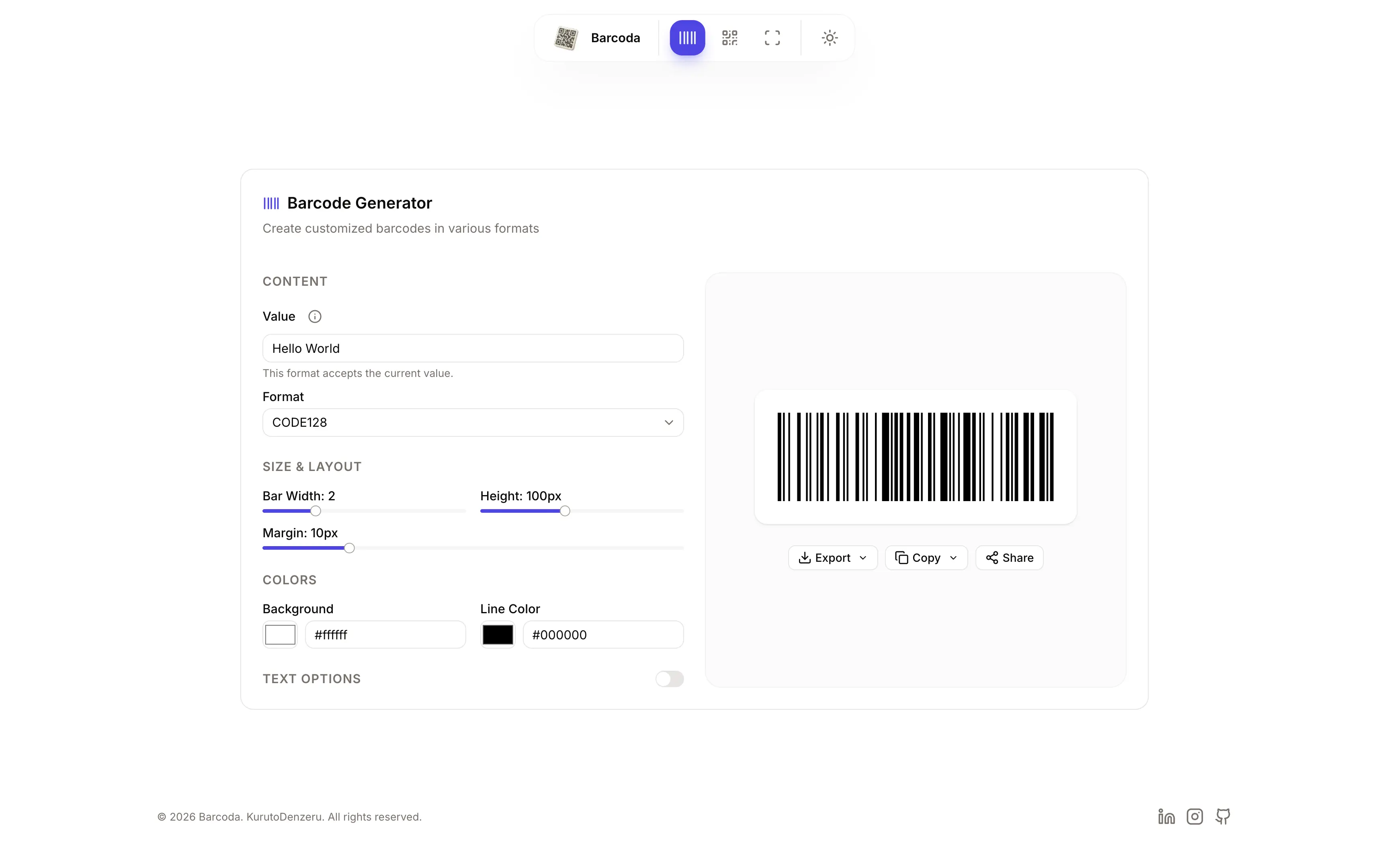
Task: Open the barcode scanner via the frame icon
Action: click(x=771, y=37)
